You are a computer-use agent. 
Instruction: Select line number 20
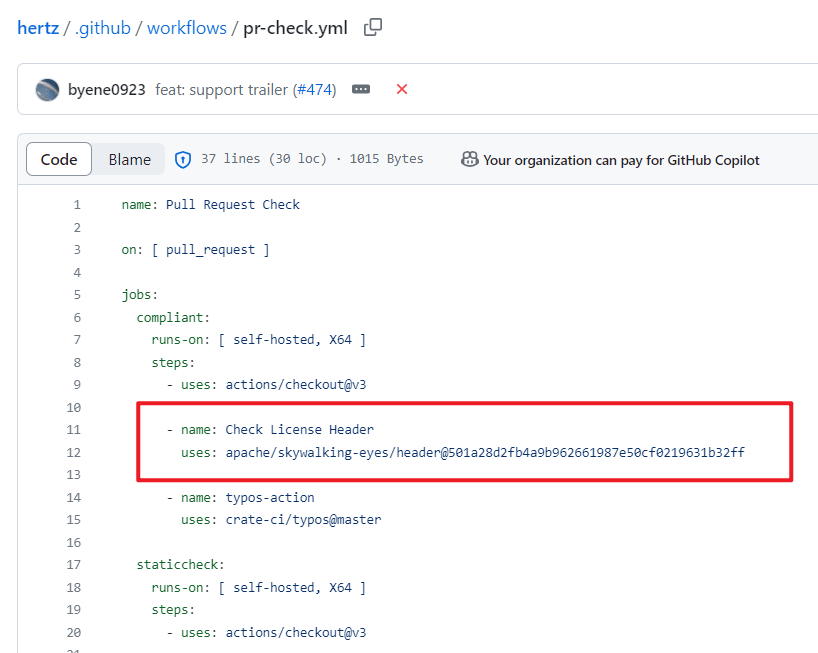pyautogui.click(x=74, y=632)
